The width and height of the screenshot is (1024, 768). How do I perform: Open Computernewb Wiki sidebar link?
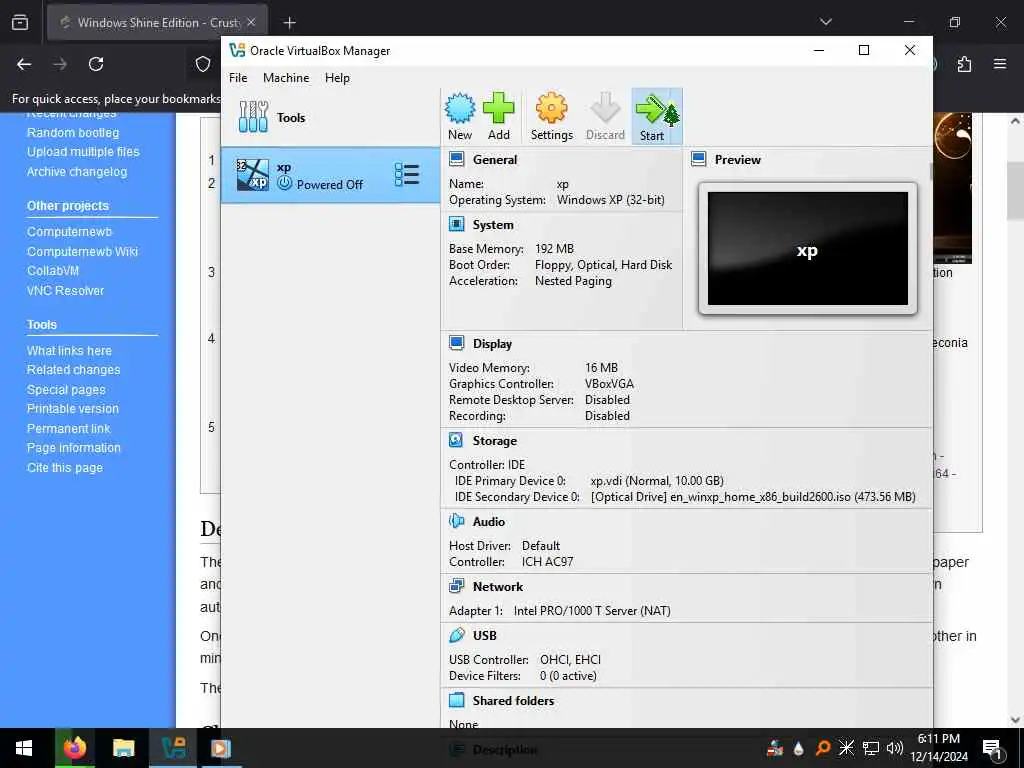[82, 251]
